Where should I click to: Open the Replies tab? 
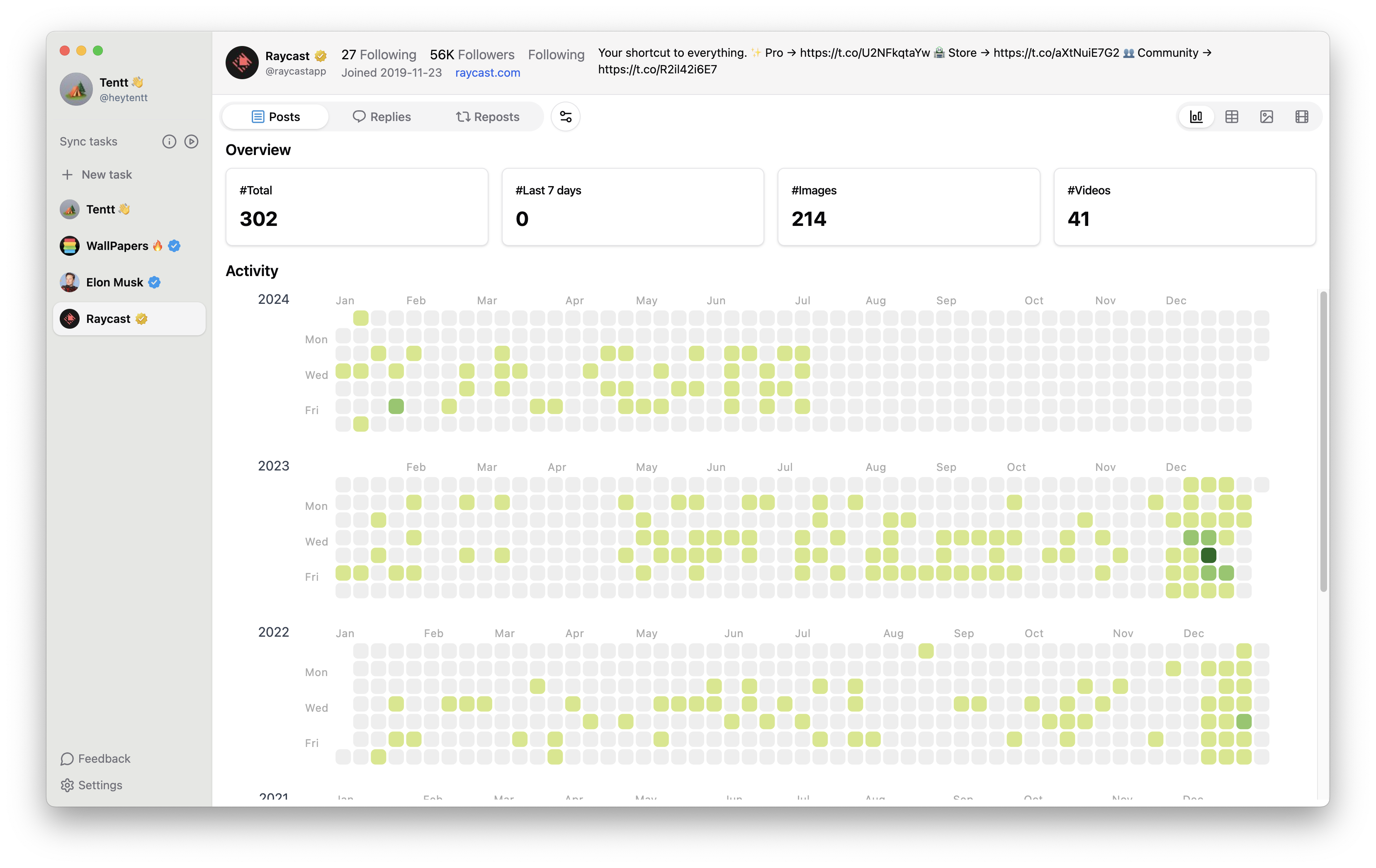[x=382, y=116]
